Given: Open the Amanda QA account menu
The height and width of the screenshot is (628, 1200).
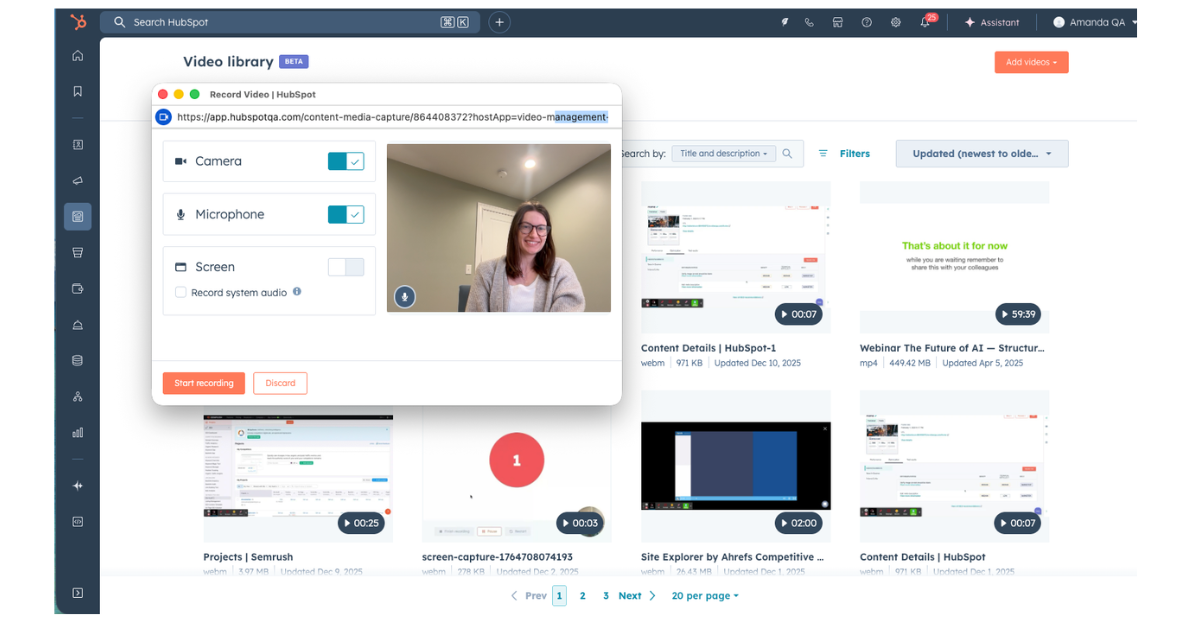Looking at the screenshot, I should pyautogui.click(x=1096, y=21).
